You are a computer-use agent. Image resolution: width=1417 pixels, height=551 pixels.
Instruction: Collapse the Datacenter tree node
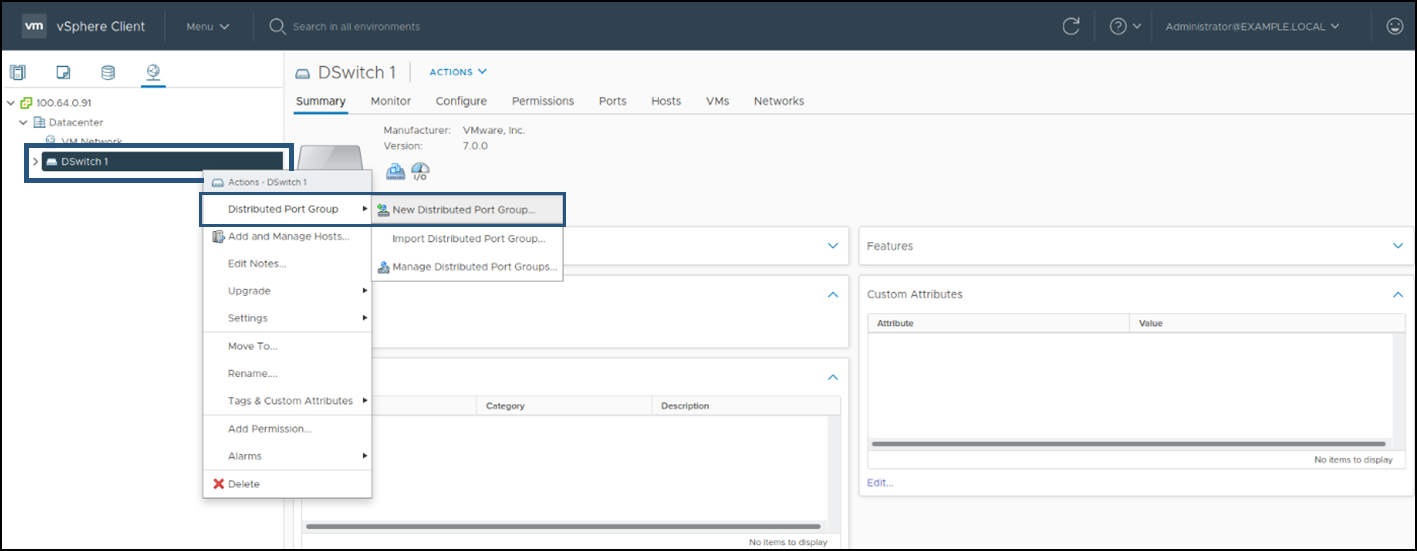[24, 122]
